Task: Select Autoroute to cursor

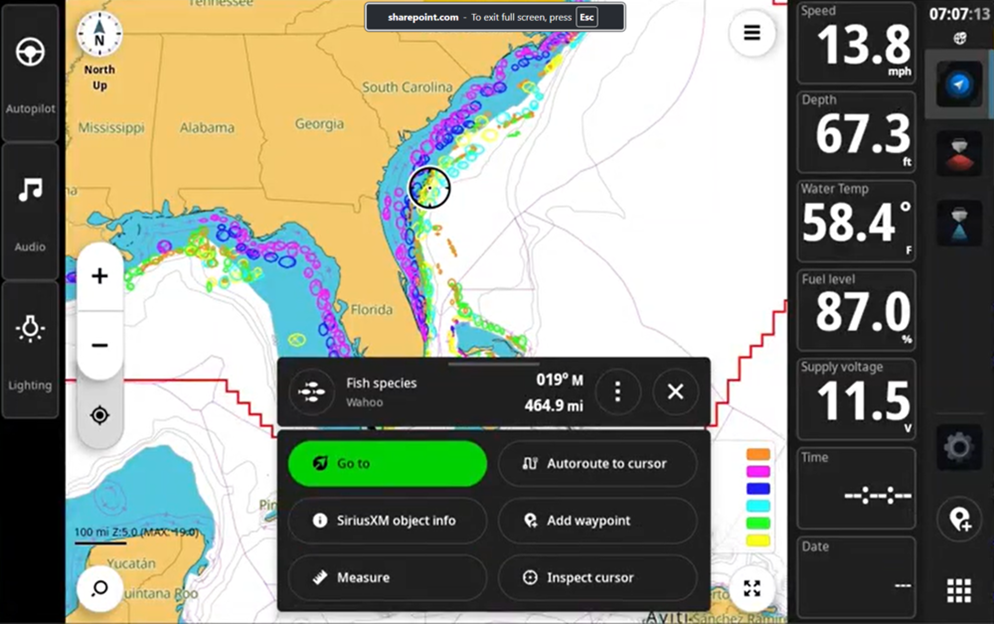Action: 597,464
